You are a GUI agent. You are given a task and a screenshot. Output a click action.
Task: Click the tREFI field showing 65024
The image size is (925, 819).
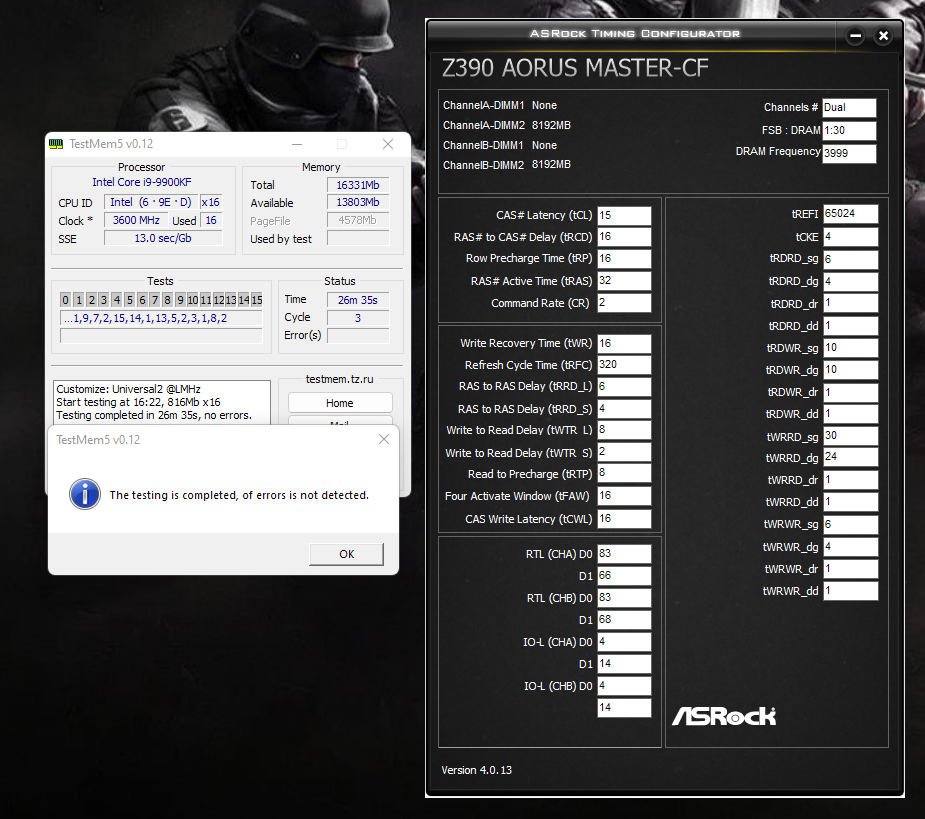[851, 214]
